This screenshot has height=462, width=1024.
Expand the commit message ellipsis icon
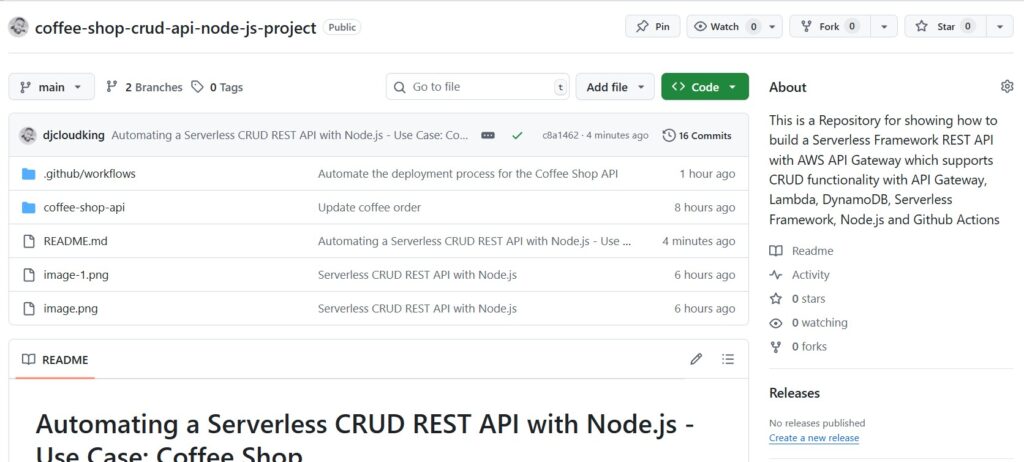[488, 135]
